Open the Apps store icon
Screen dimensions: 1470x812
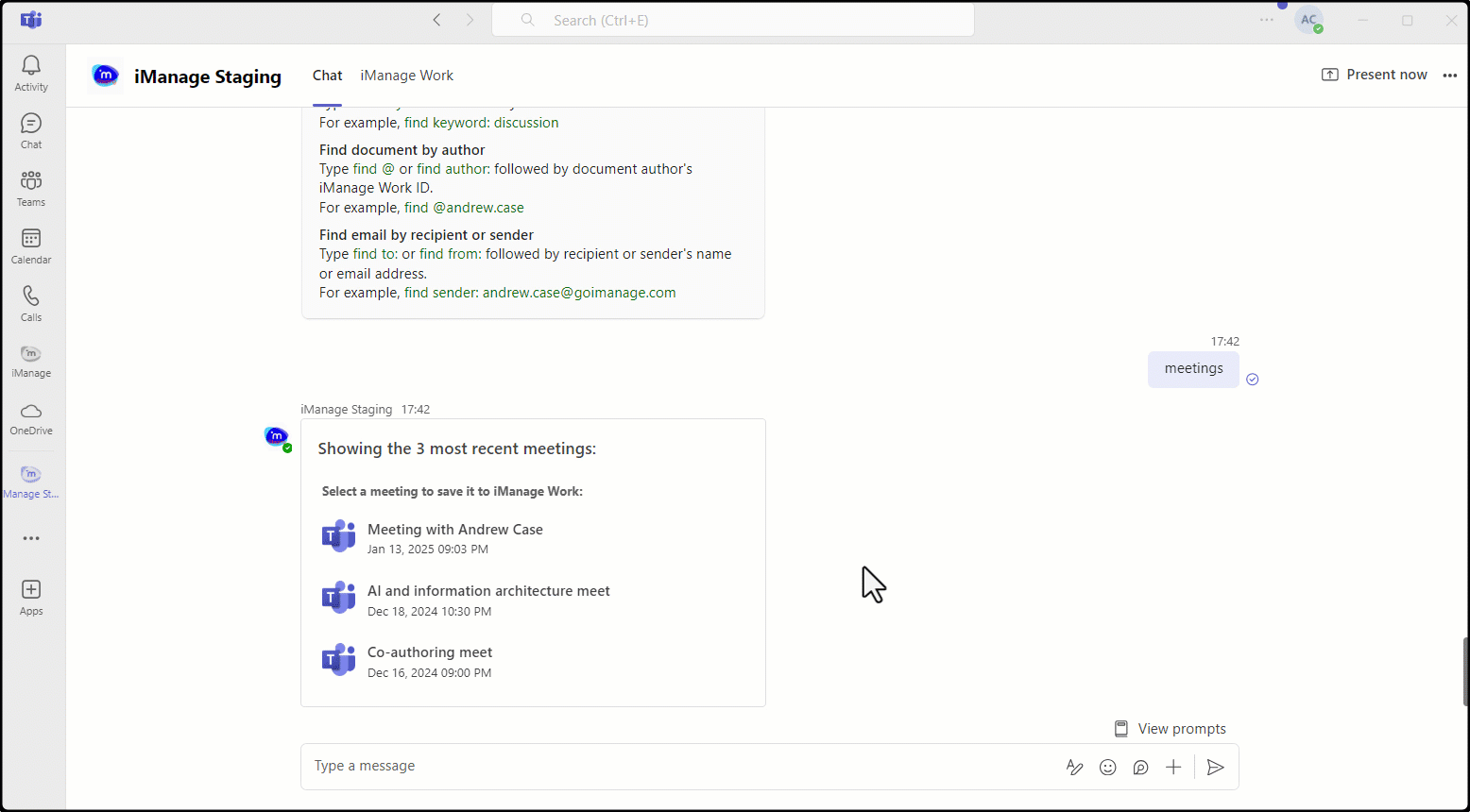click(x=30, y=590)
